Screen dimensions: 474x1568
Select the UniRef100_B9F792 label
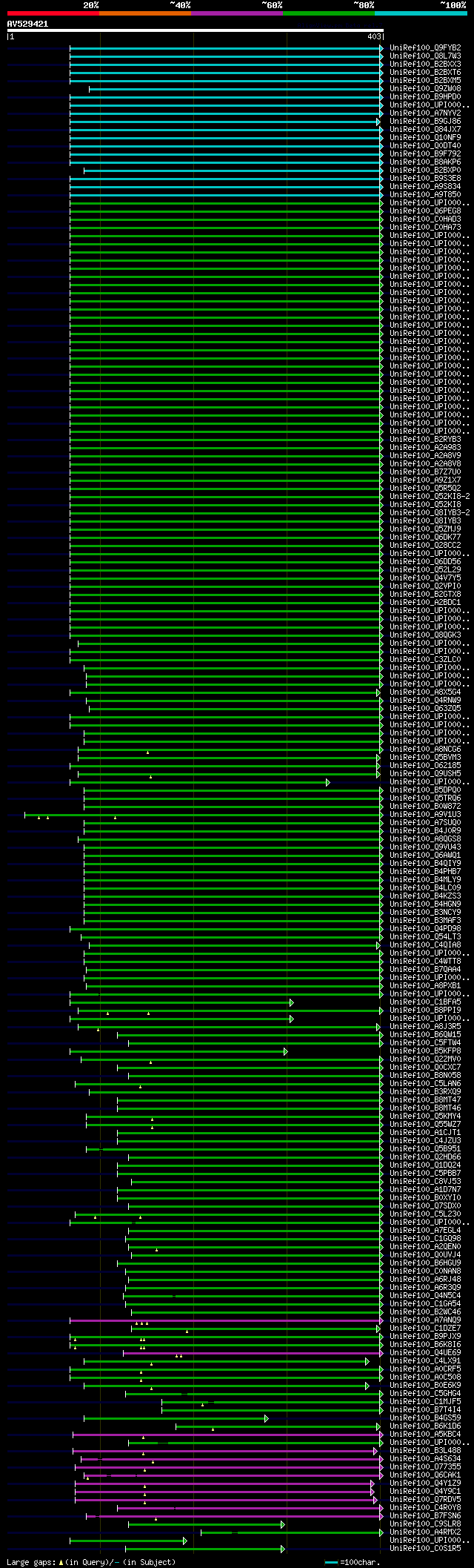425,153
